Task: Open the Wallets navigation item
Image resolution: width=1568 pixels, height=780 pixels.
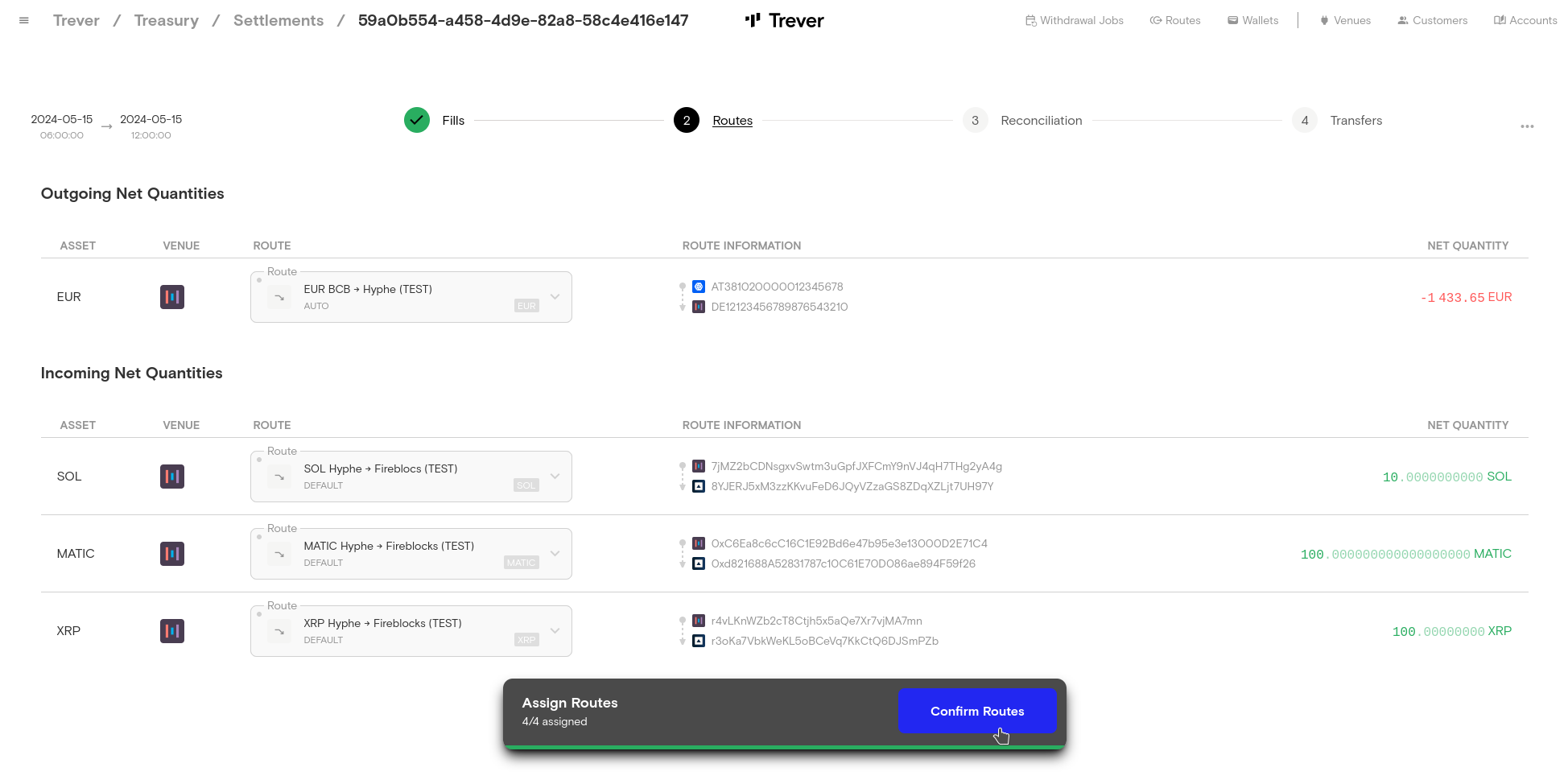Action: (x=1252, y=21)
